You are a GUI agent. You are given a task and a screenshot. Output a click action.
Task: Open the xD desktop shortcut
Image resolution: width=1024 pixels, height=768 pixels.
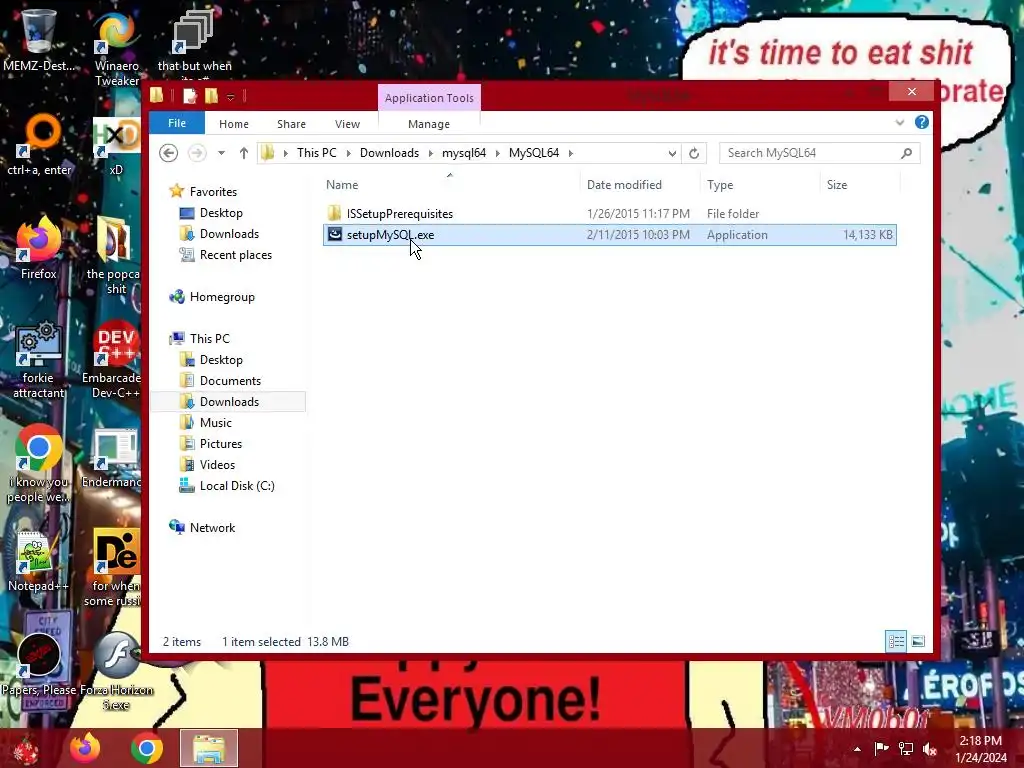(x=116, y=145)
